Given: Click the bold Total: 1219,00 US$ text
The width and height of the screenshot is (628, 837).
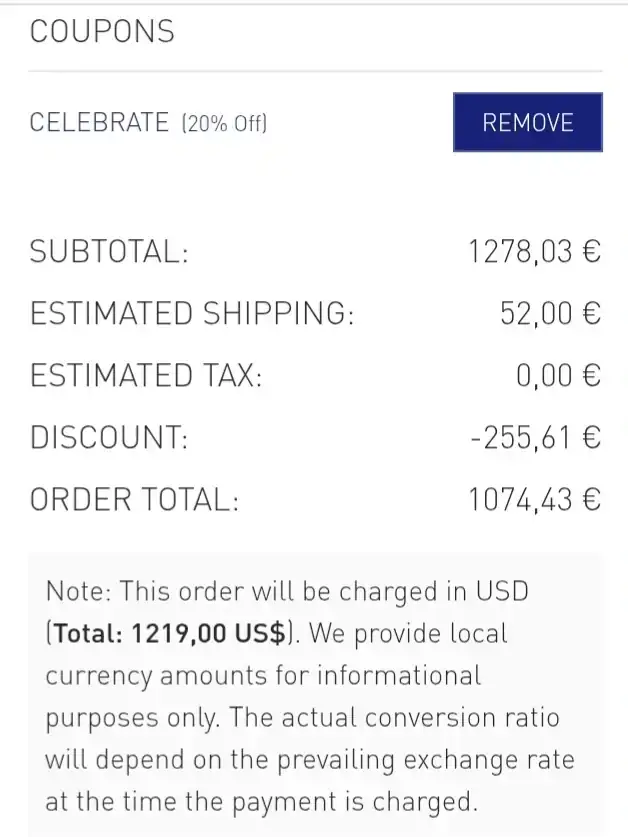Looking at the screenshot, I should tap(172, 634).
